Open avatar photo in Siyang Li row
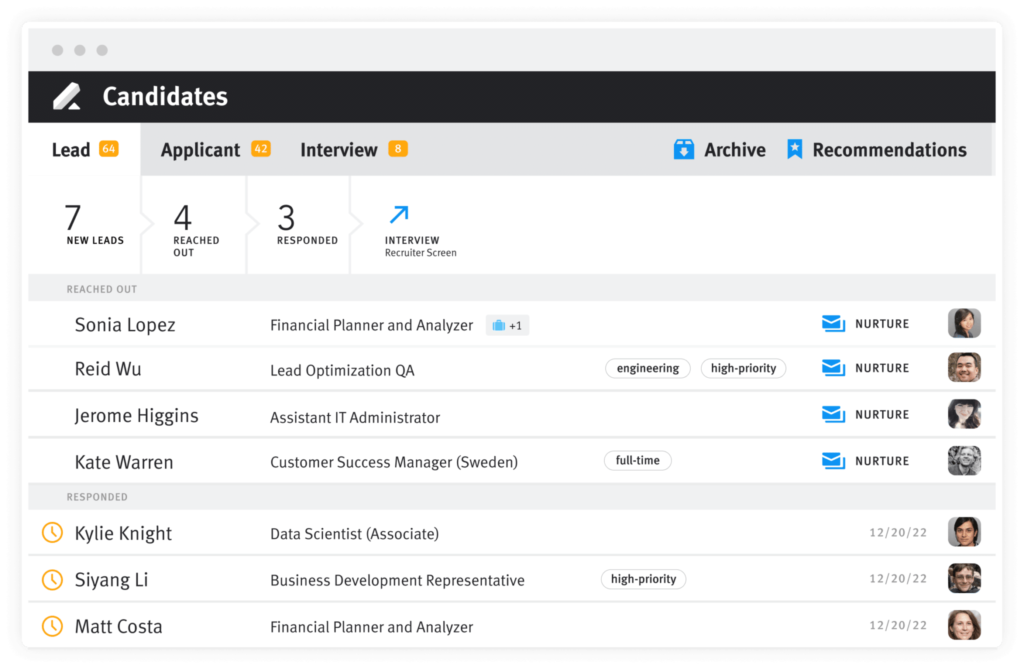Screen dimensions: 1024x669 tap(964, 578)
